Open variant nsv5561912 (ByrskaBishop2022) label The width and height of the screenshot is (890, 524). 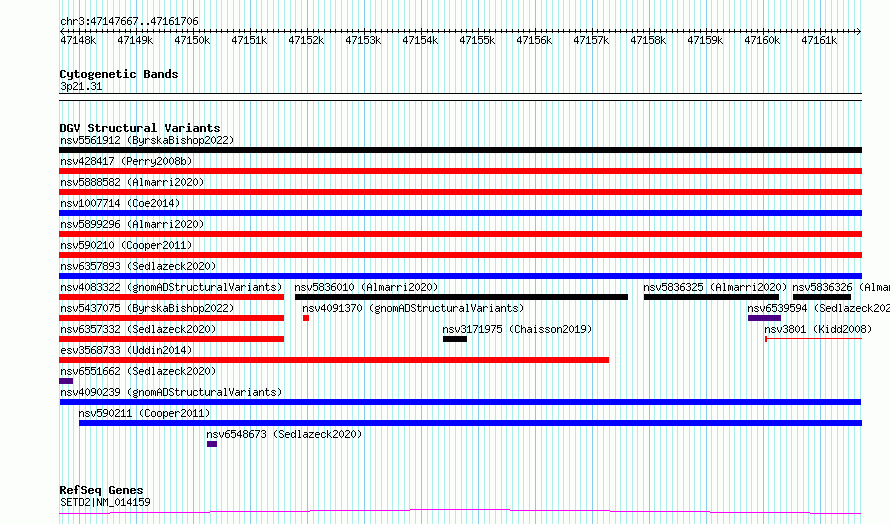click(147, 140)
